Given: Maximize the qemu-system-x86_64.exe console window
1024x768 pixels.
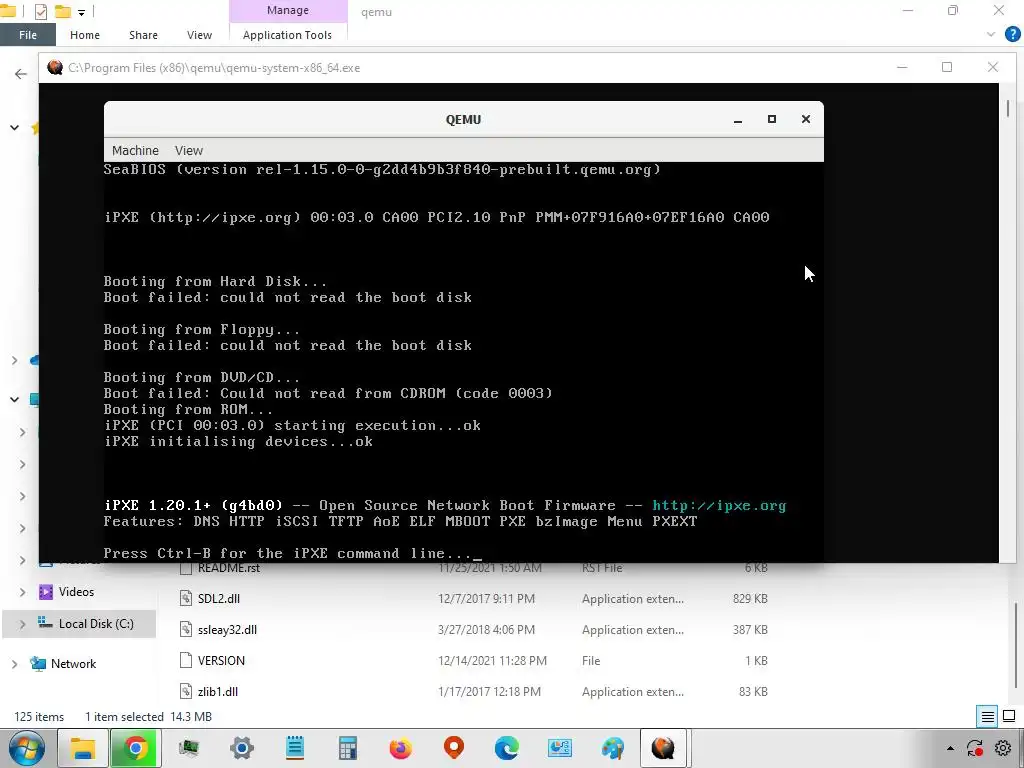Looking at the screenshot, I should [x=947, y=67].
